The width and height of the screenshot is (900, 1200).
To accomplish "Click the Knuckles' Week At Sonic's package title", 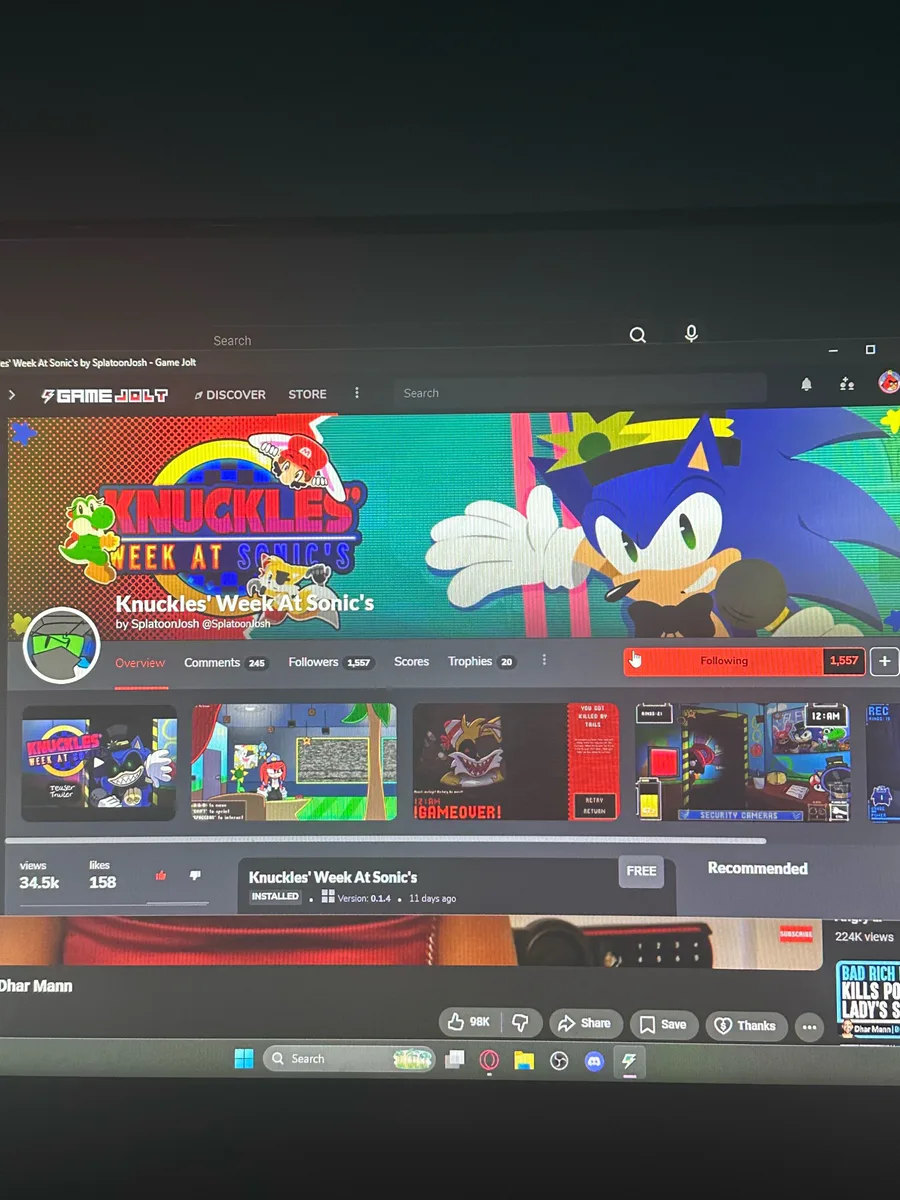I will pos(333,877).
